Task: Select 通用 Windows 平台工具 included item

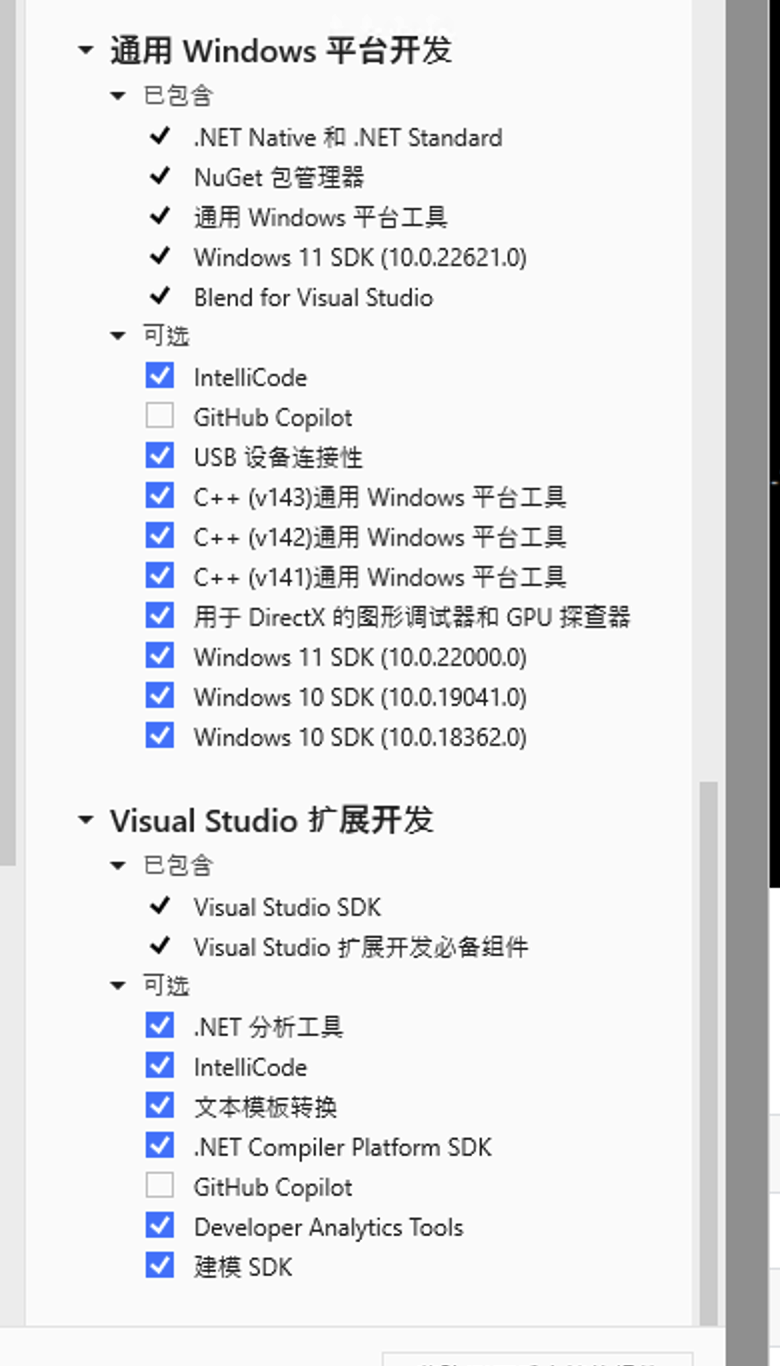Action: (320, 217)
